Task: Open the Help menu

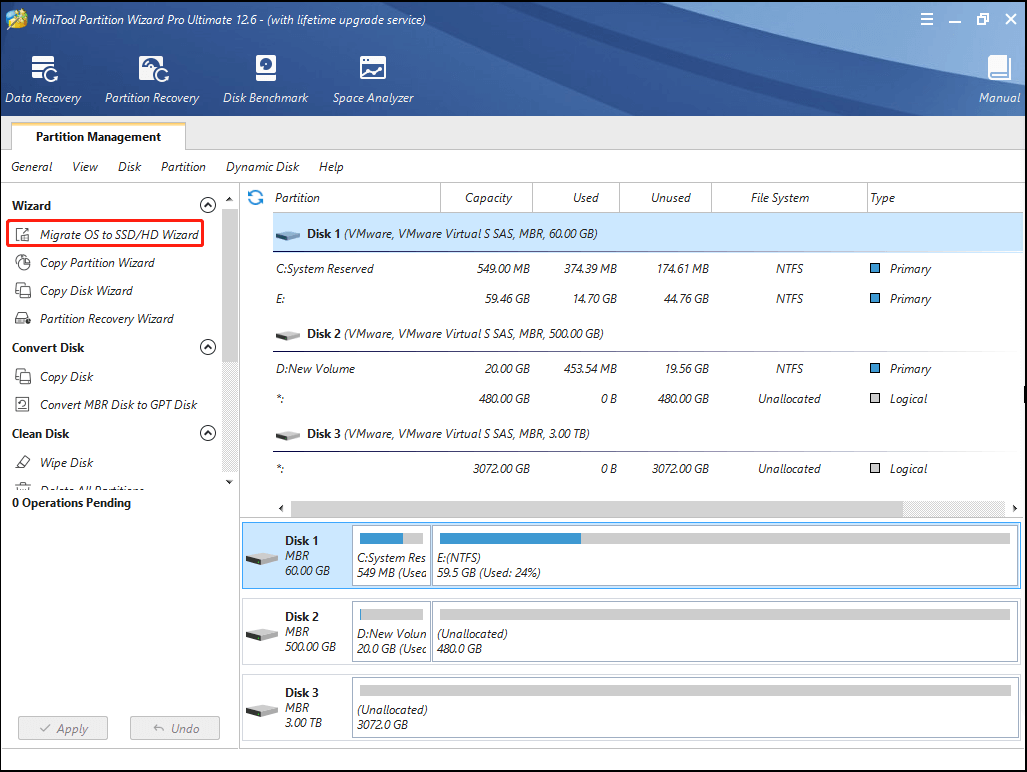Action: click(x=331, y=167)
